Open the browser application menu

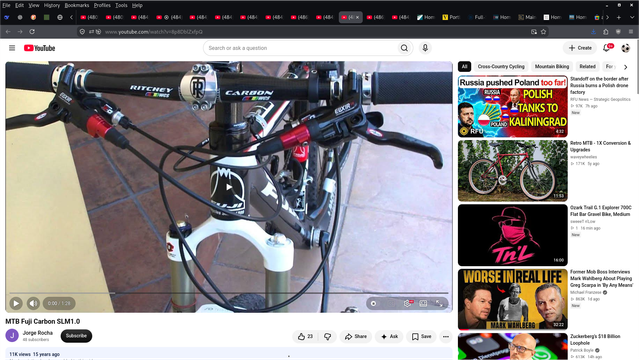(631, 32)
